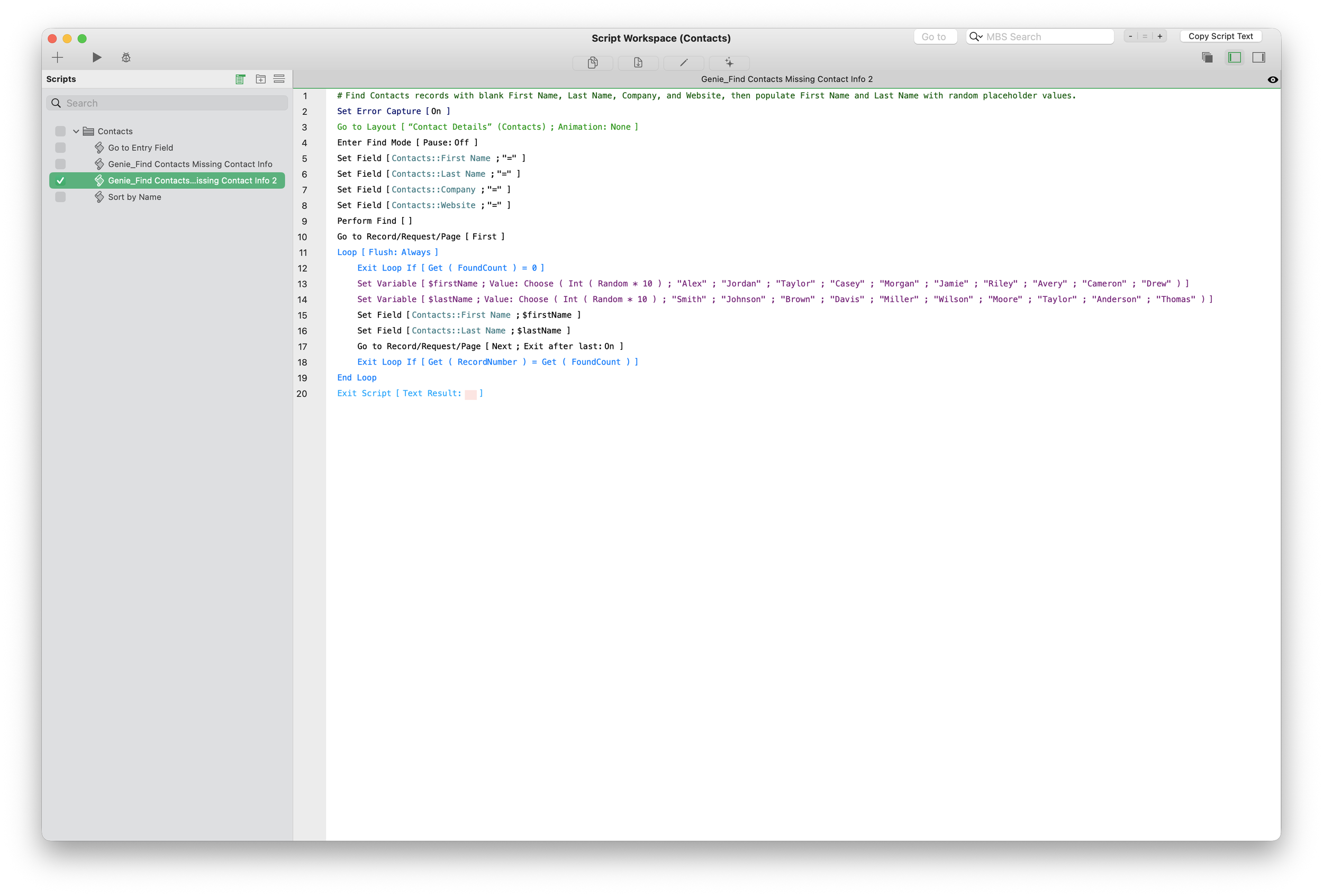
Task: Click the script icon beside Go to Entry Field
Action: (99, 148)
